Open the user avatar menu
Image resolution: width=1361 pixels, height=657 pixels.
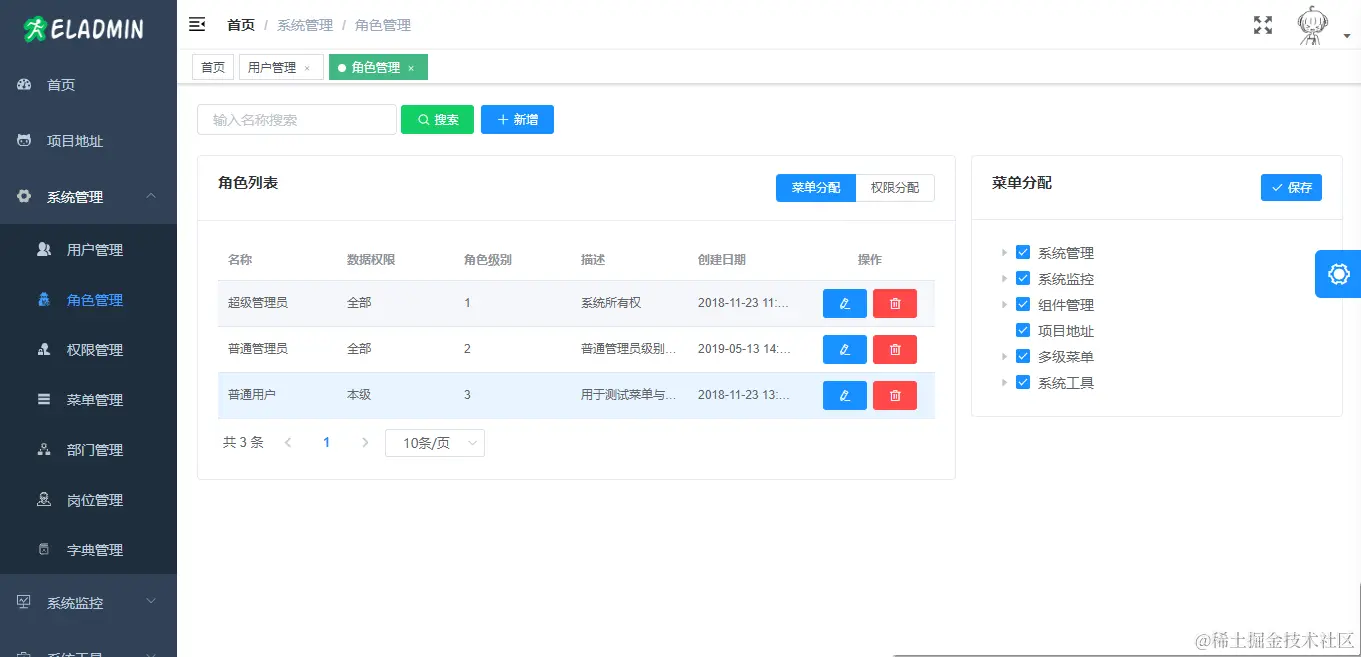[x=1311, y=26]
